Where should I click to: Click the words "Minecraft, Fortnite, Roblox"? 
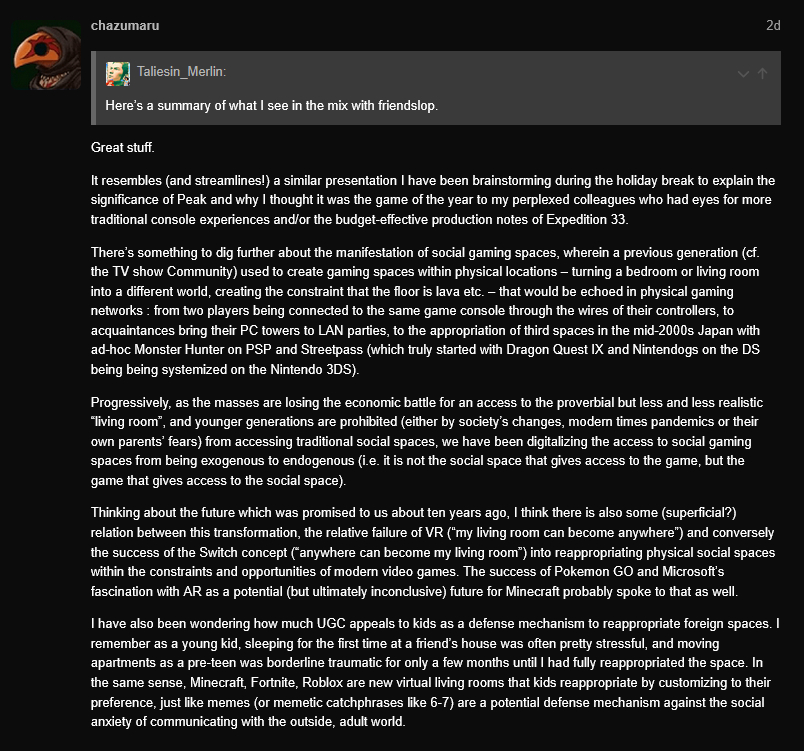coord(253,679)
